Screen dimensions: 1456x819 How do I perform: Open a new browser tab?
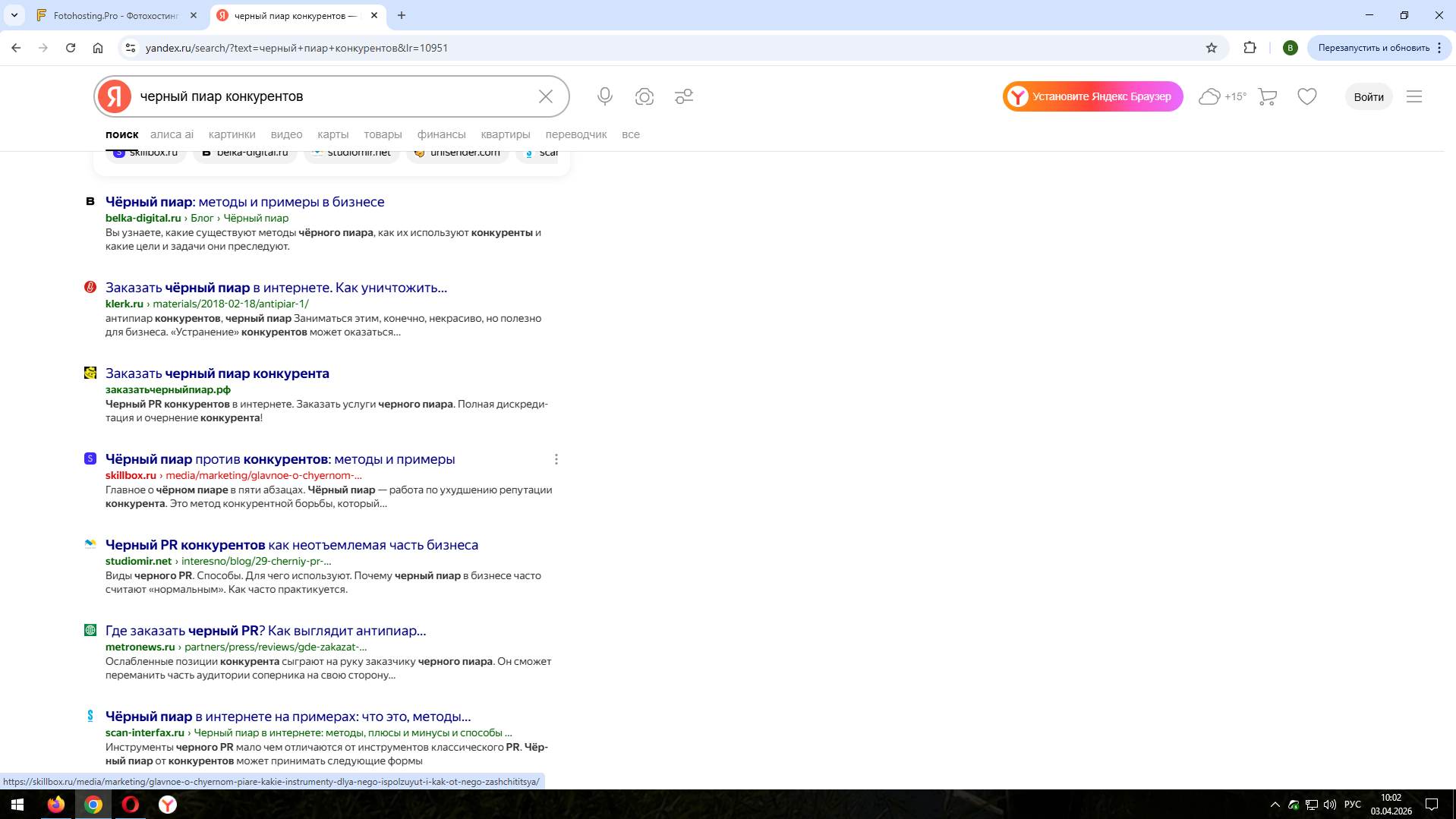(x=402, y=15)
